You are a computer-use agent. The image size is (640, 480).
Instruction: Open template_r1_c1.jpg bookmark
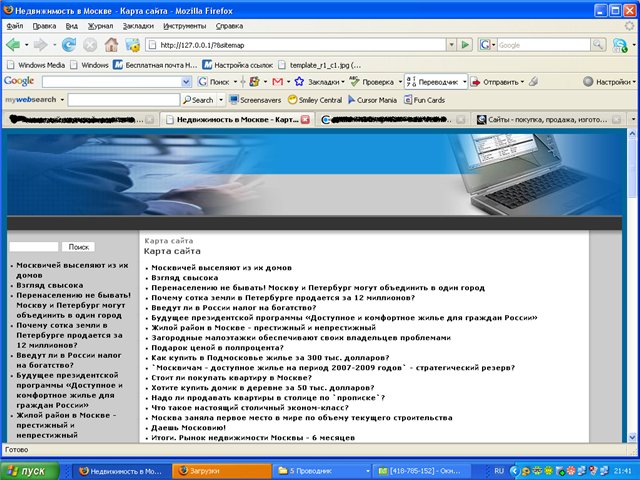pos(320,65)
